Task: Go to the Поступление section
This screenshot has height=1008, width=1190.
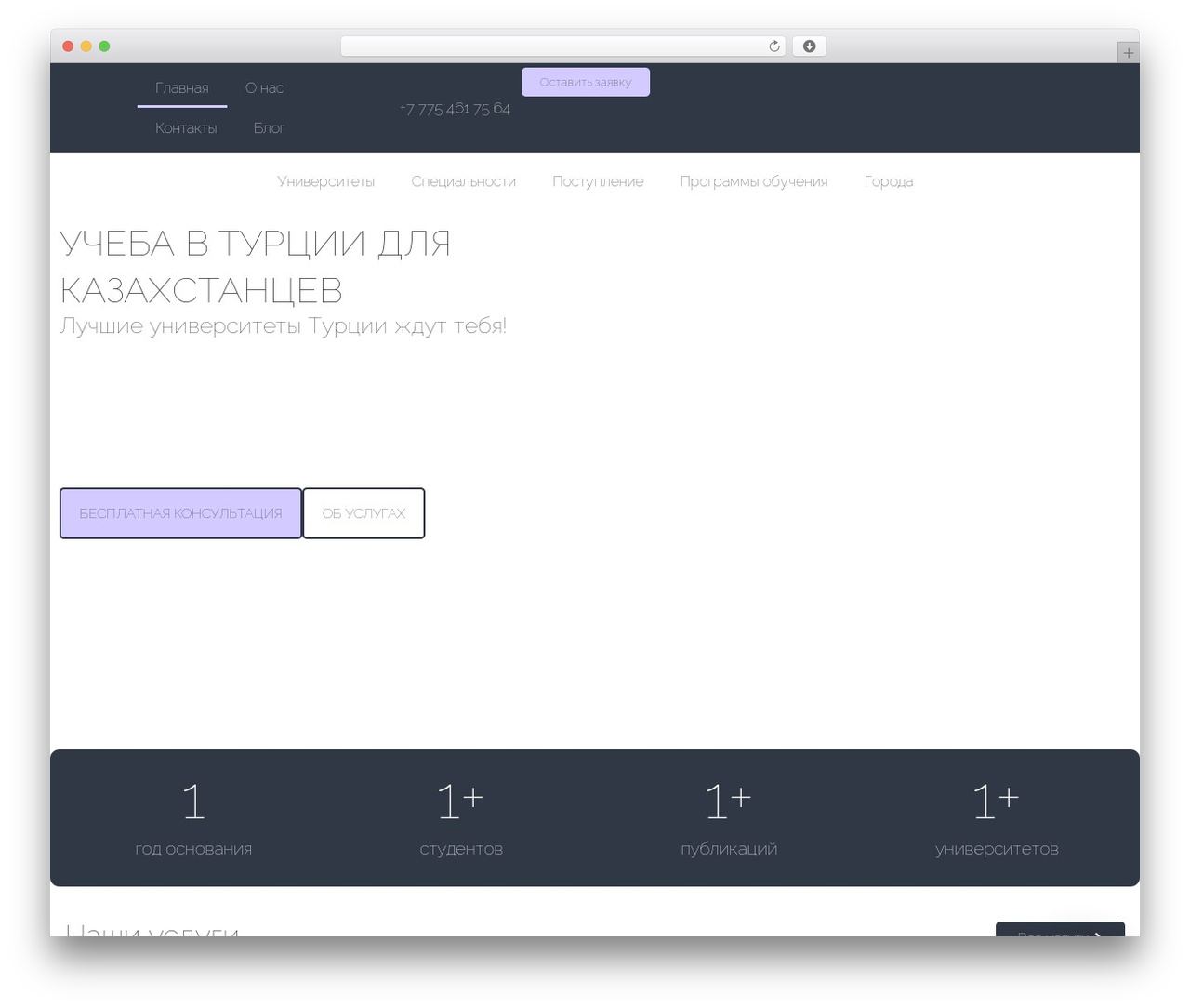Action: pos(598,181)
